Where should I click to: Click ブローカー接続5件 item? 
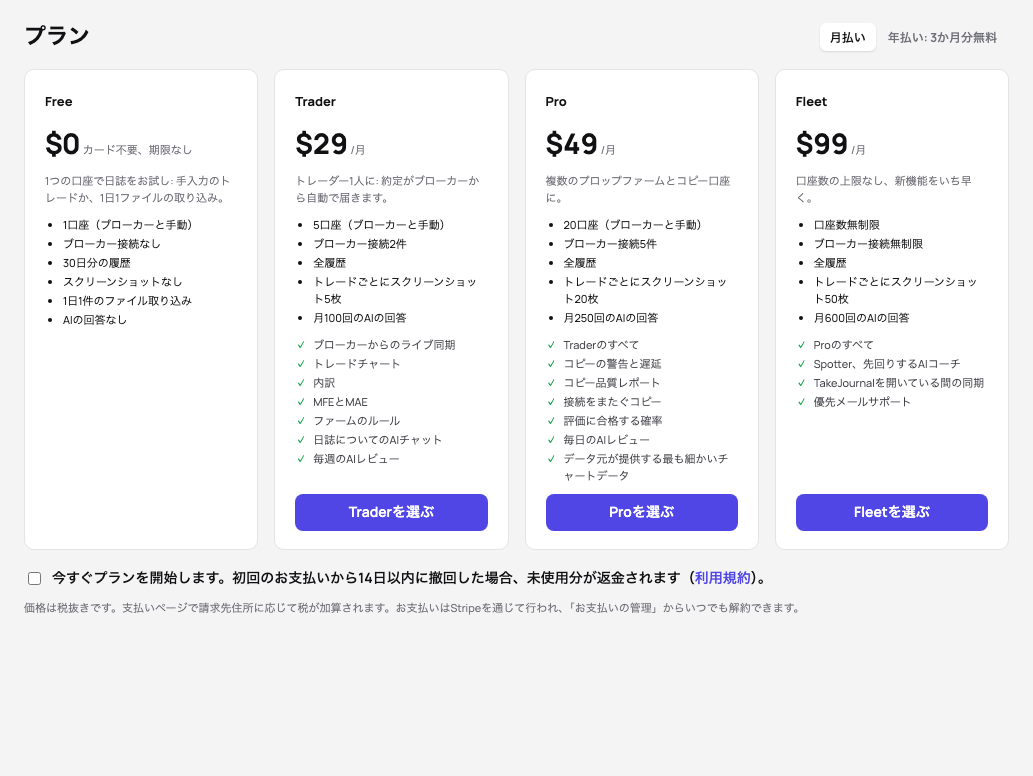[x=610, y=244]
